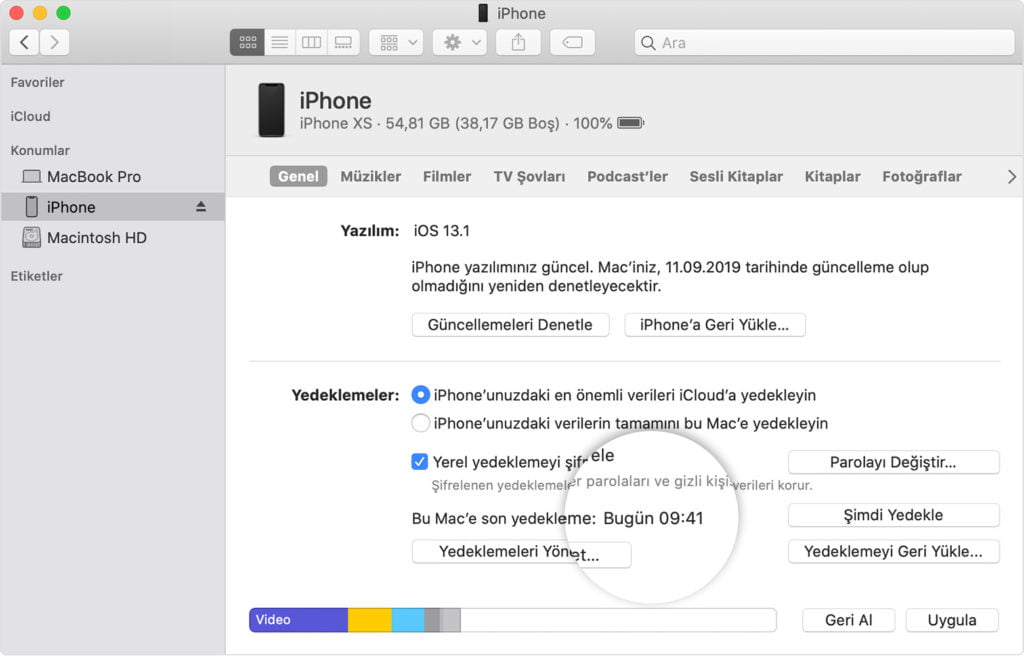Open the TV Şovları tab

click(529, 176)
